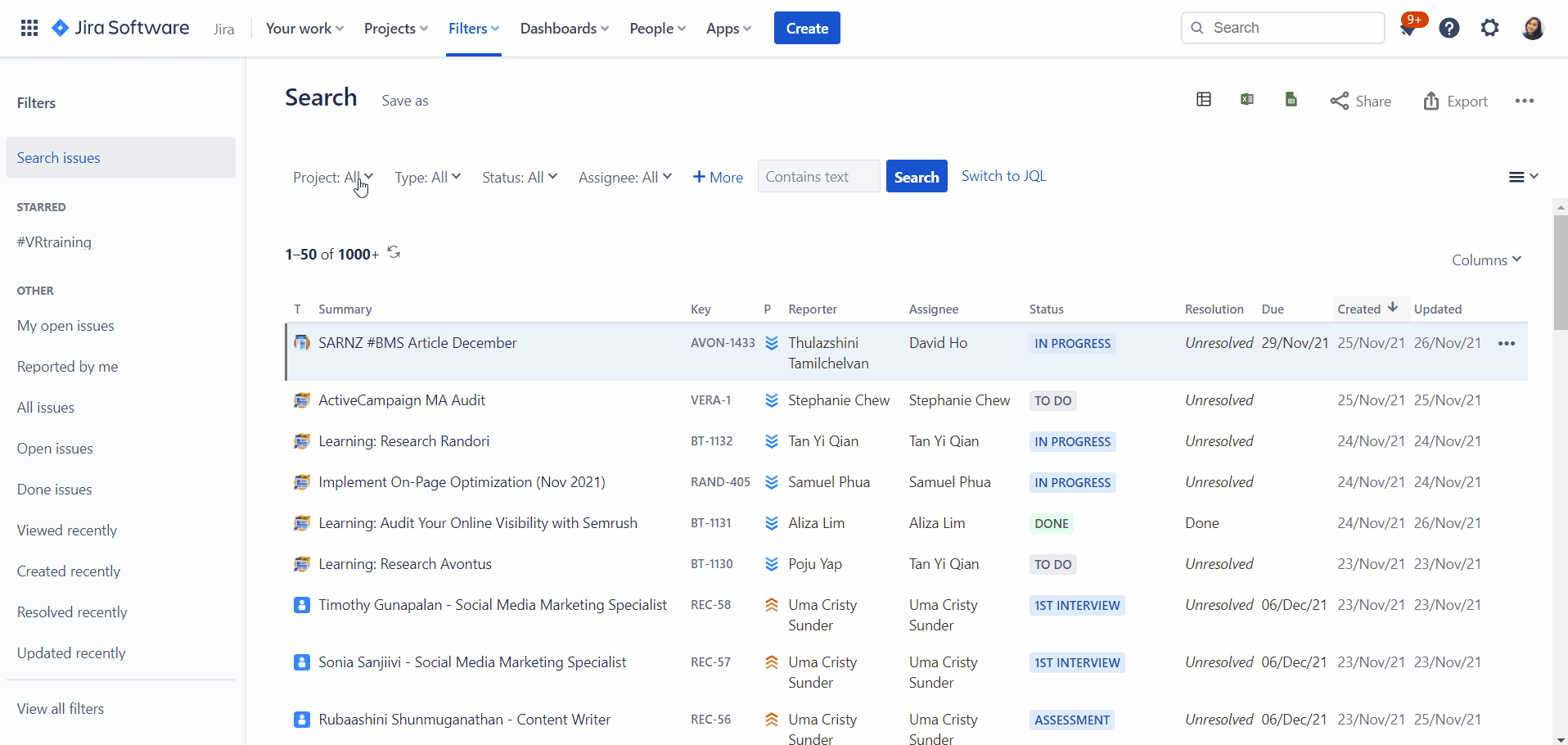
Task: Open the app switcher grid icon
Action: [x=29, y=28]
